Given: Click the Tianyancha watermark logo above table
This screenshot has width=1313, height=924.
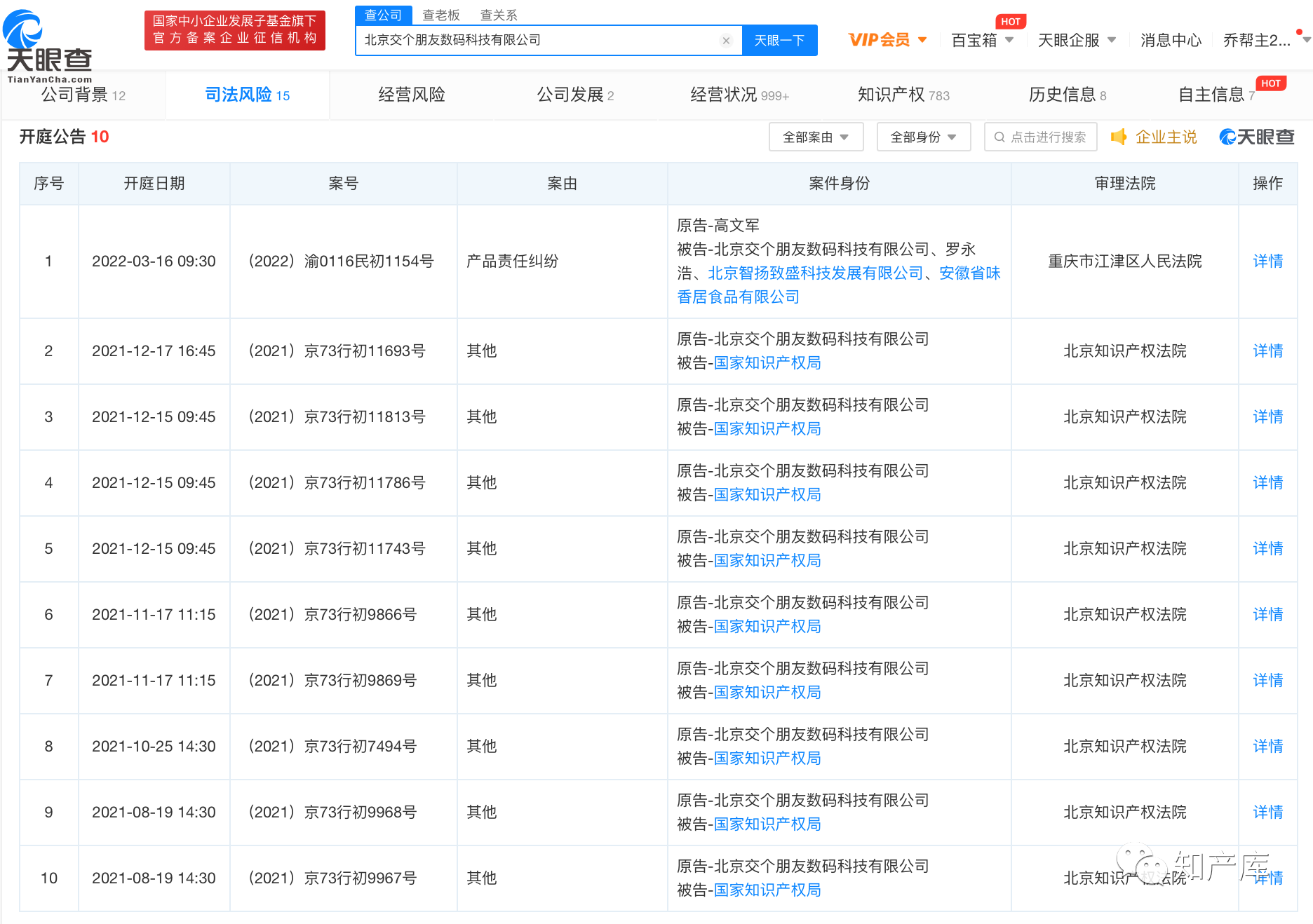Looking at the screenshot, I should 1256,137.
